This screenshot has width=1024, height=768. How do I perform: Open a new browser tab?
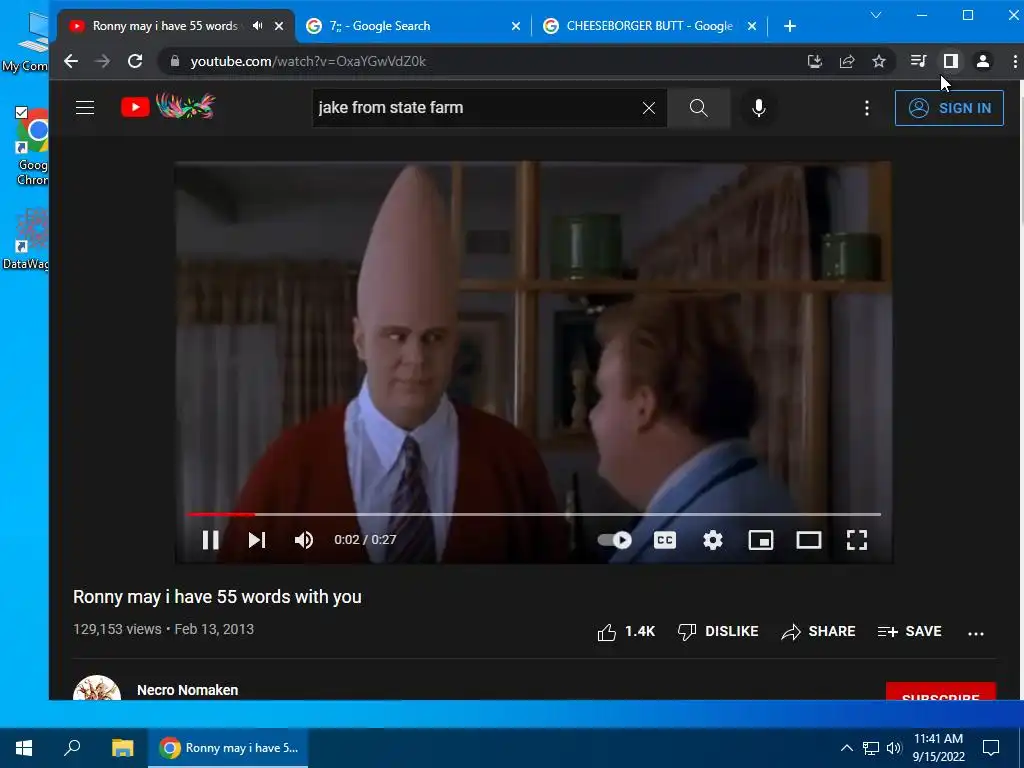click(x=790, y=26)
